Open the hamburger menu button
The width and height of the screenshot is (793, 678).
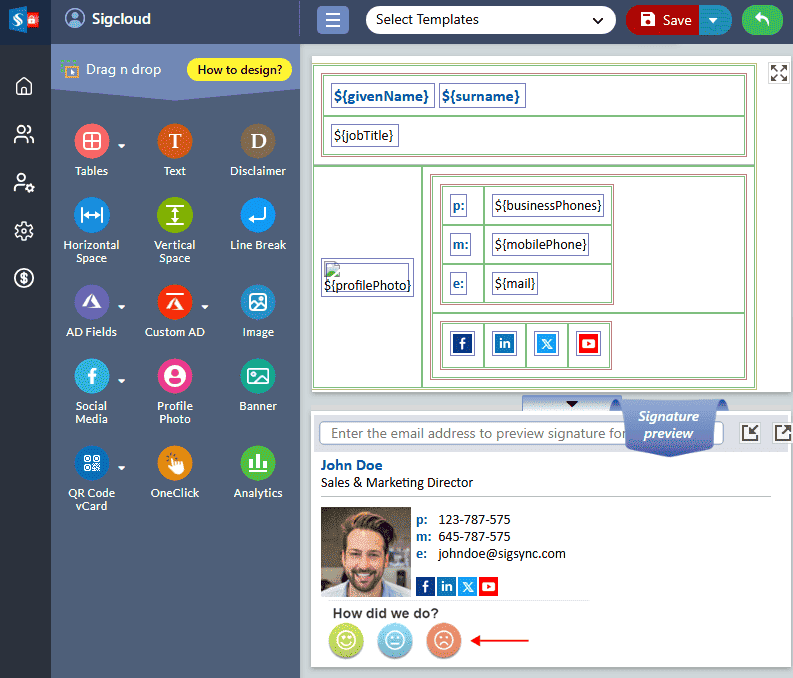(333, 20)
